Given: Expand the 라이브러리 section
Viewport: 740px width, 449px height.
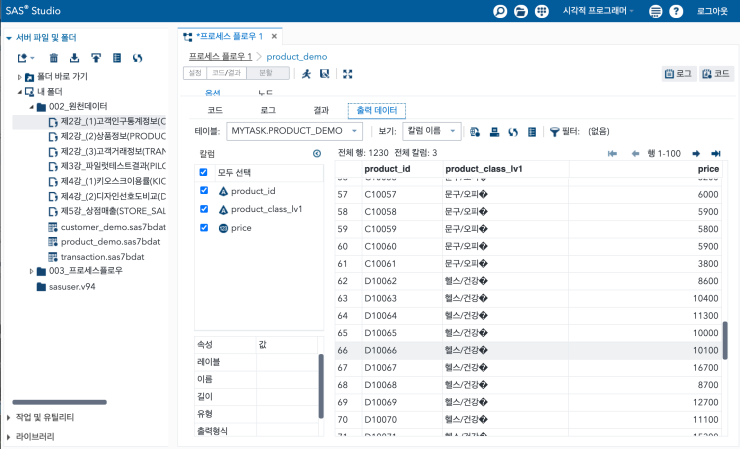Looking at the screenshot, I should click(x=8, y=437).
